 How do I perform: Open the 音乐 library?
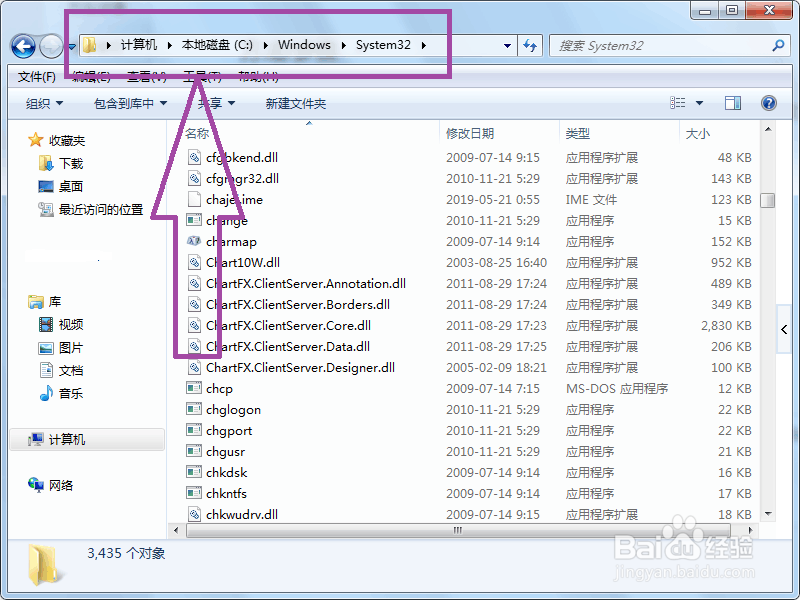(x=71, y=393)
